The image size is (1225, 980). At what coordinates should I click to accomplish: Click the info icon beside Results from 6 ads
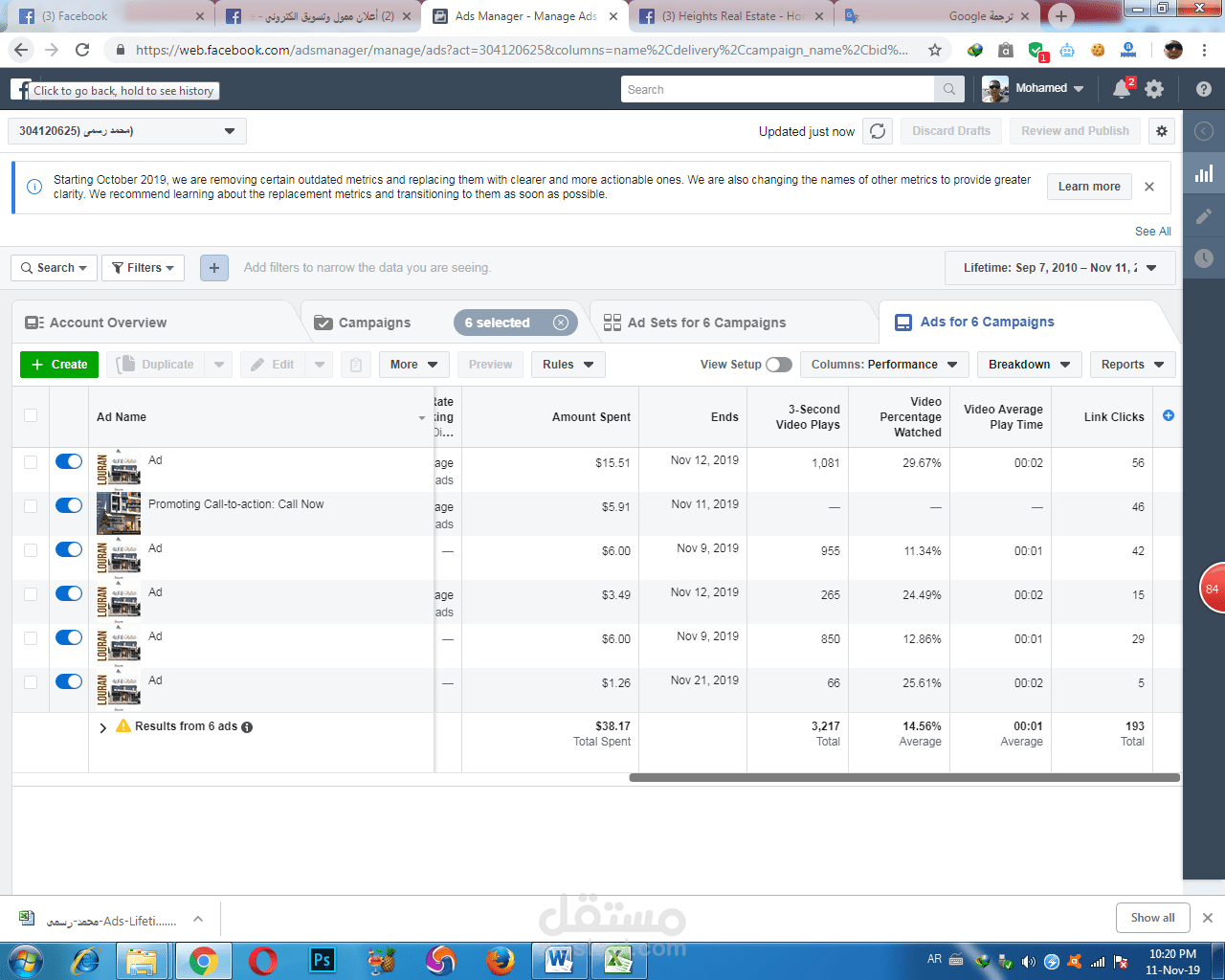[x=247, y=727]
